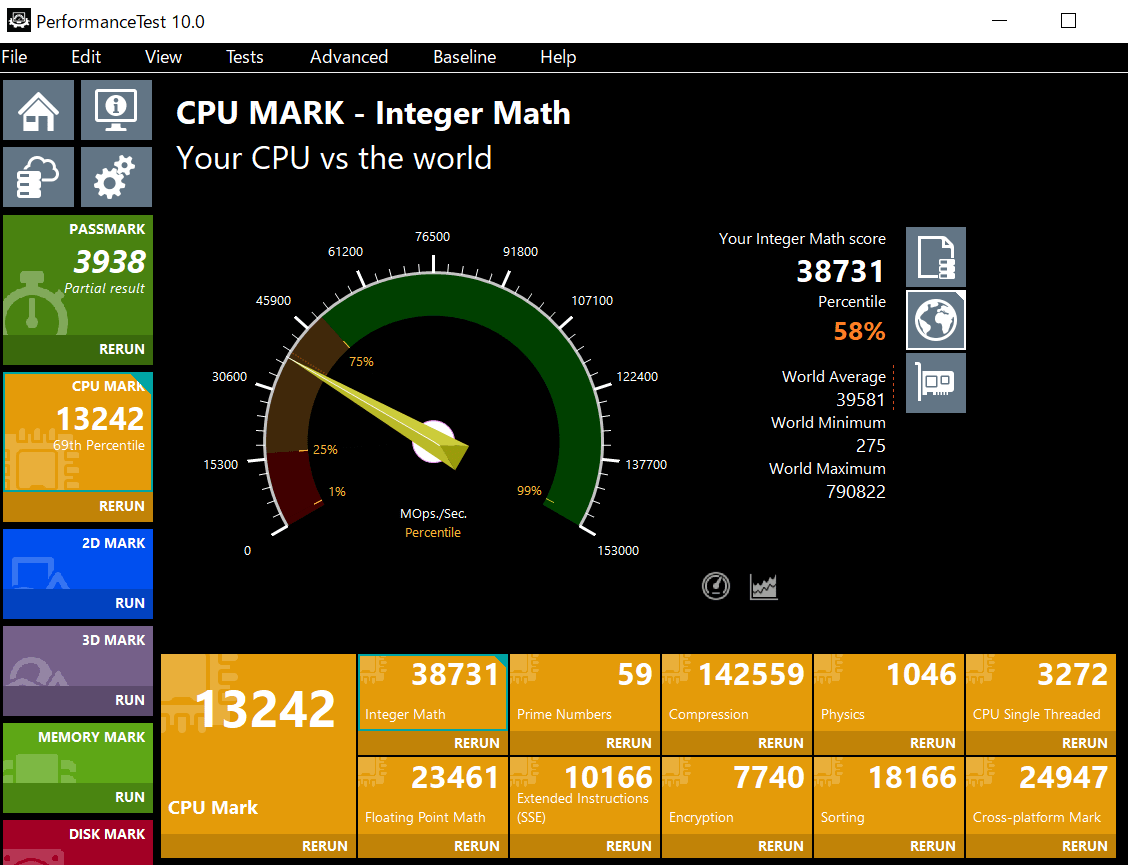
Task: Open the Edit menu
Action: [x=86, y=57]
